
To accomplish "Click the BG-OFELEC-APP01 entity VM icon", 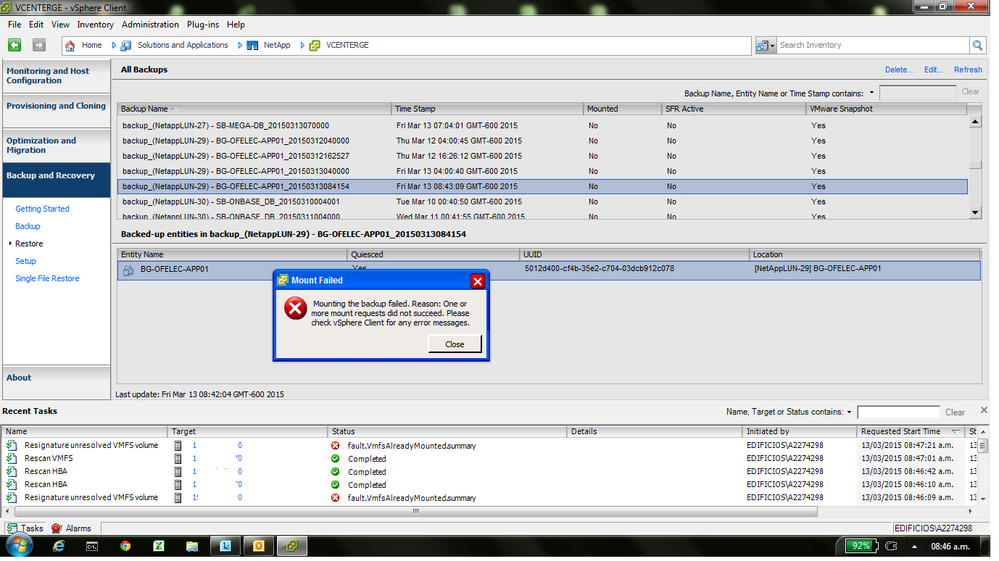I will (x=129, y=273).
